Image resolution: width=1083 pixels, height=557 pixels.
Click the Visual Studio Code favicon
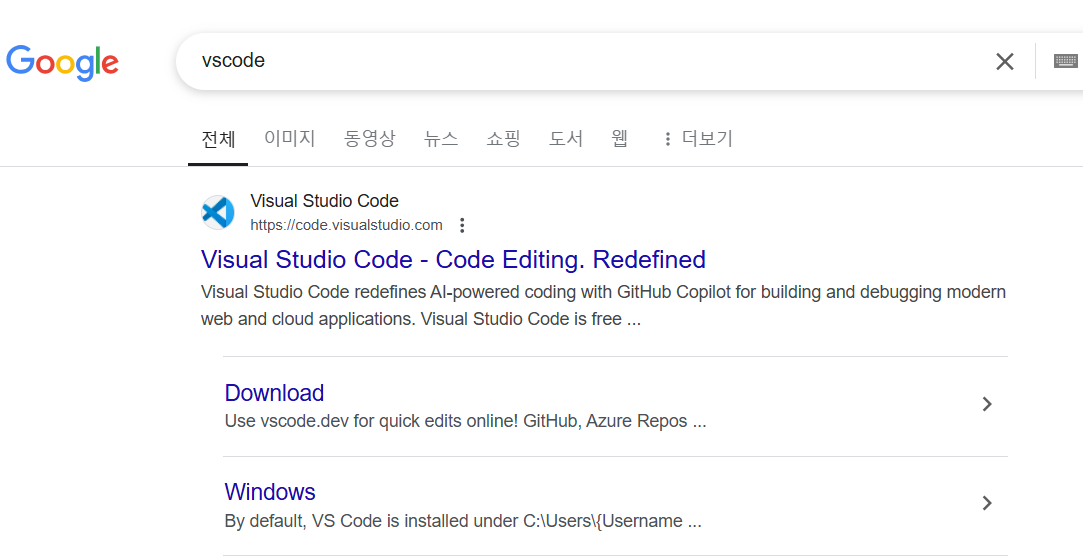point(218,212)
